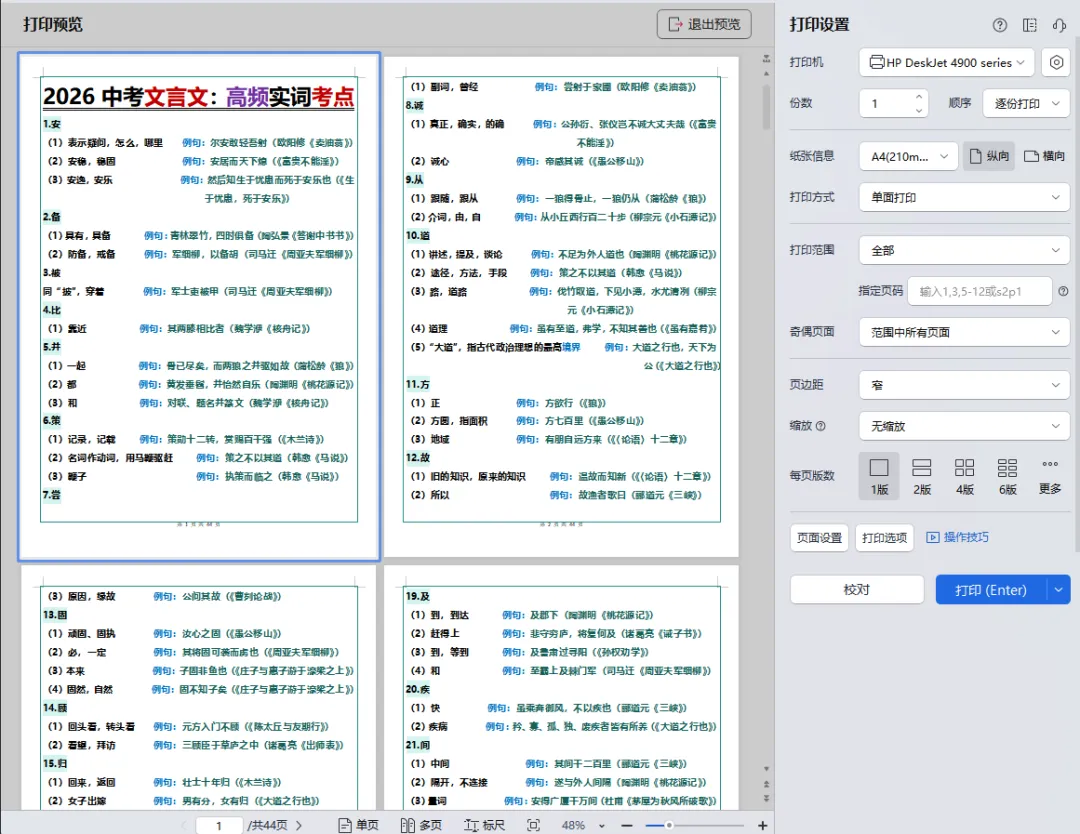Click the 打印预览 title text
Viewport: 1080px width, 834px height.
[53, 25]
